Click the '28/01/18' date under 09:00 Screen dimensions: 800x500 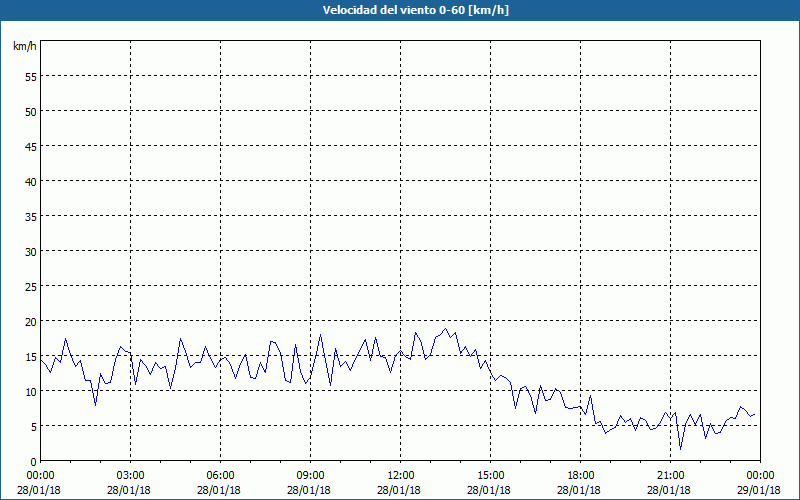click(309, 490)
